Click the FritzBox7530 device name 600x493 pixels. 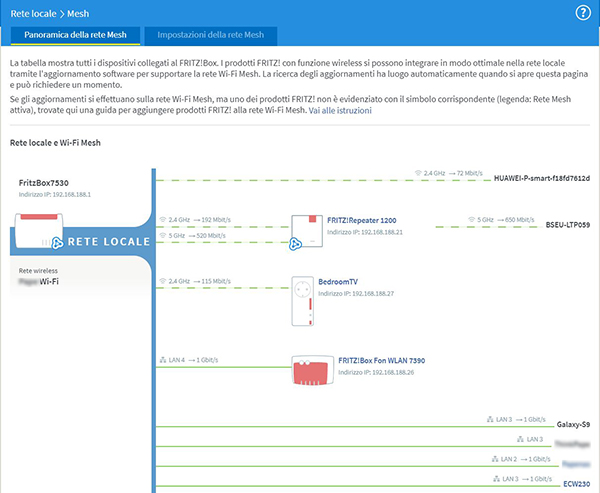[x=44, y=183]
